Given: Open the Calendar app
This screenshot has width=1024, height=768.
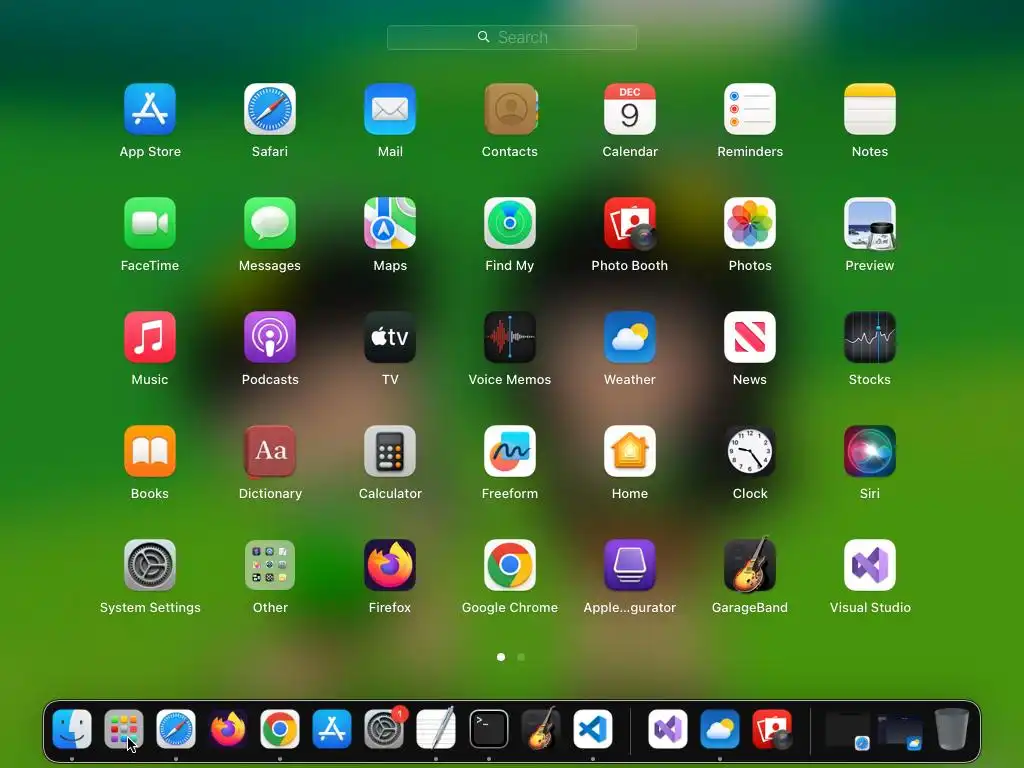Looking at the screenshot, I should pos(630,109).
